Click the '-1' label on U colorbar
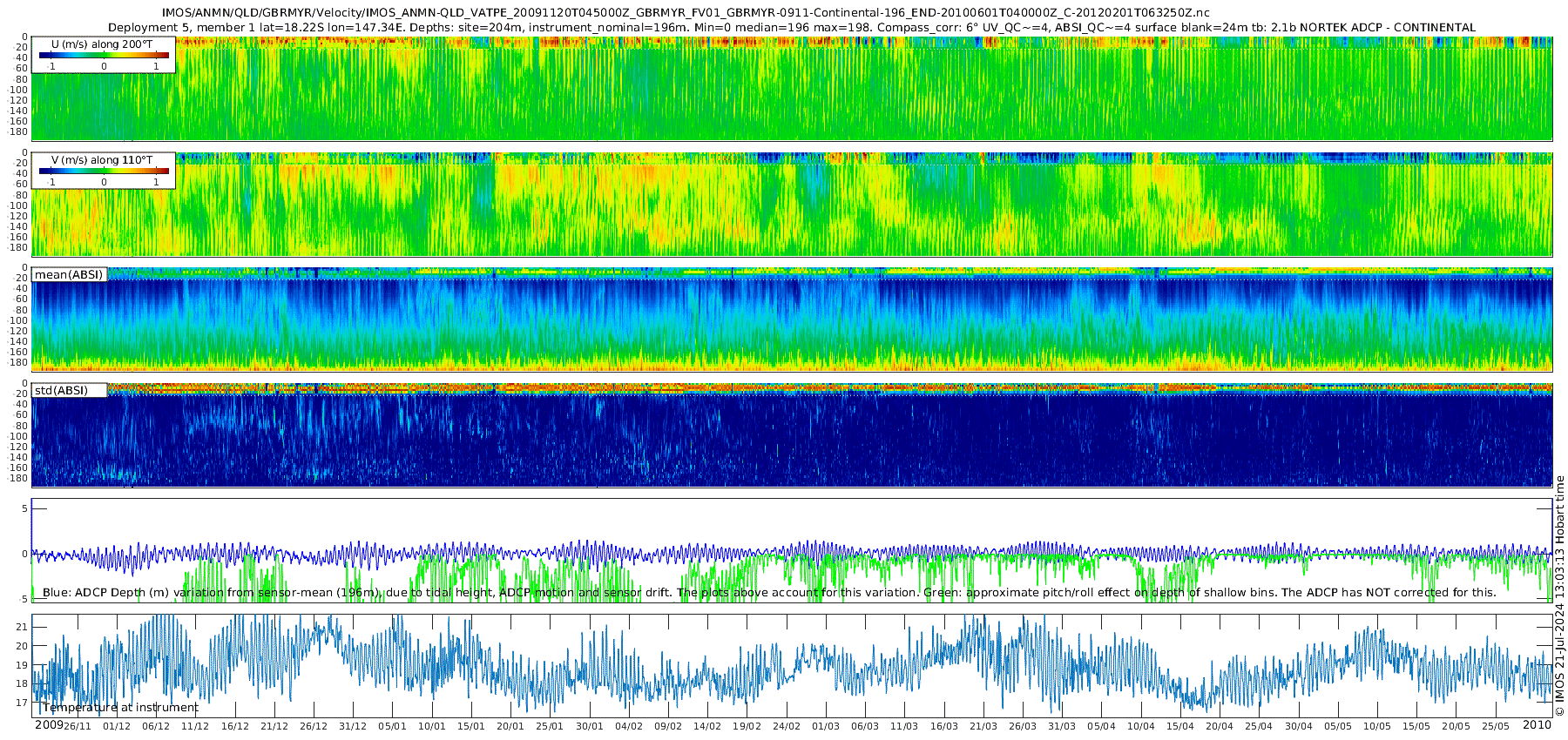 click(x=51, y=66)
